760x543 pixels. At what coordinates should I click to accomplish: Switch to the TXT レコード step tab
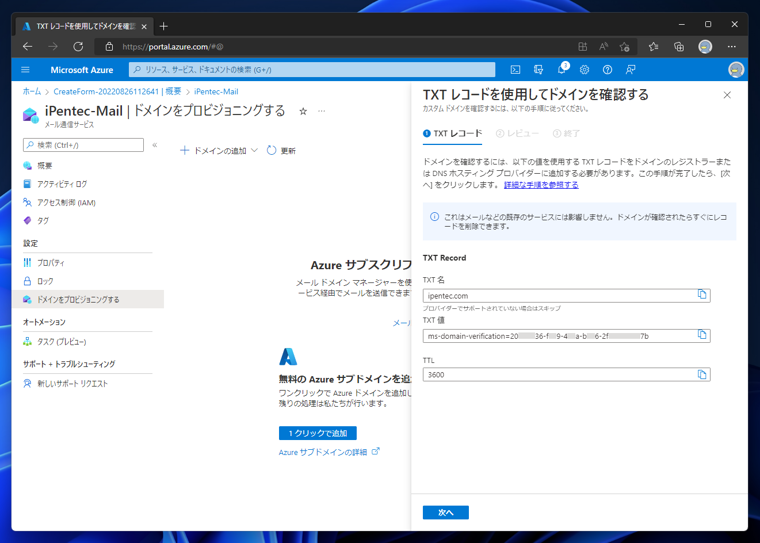pyautogui.click(x=453, y=133)
